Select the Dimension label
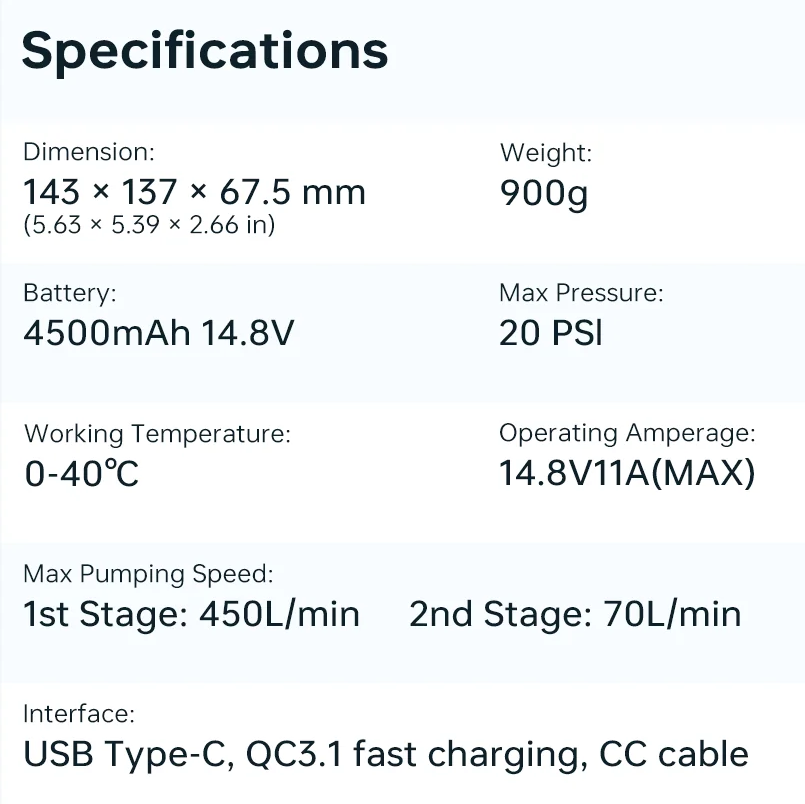This screenshot has height=804, width=805. pos(89,152)
